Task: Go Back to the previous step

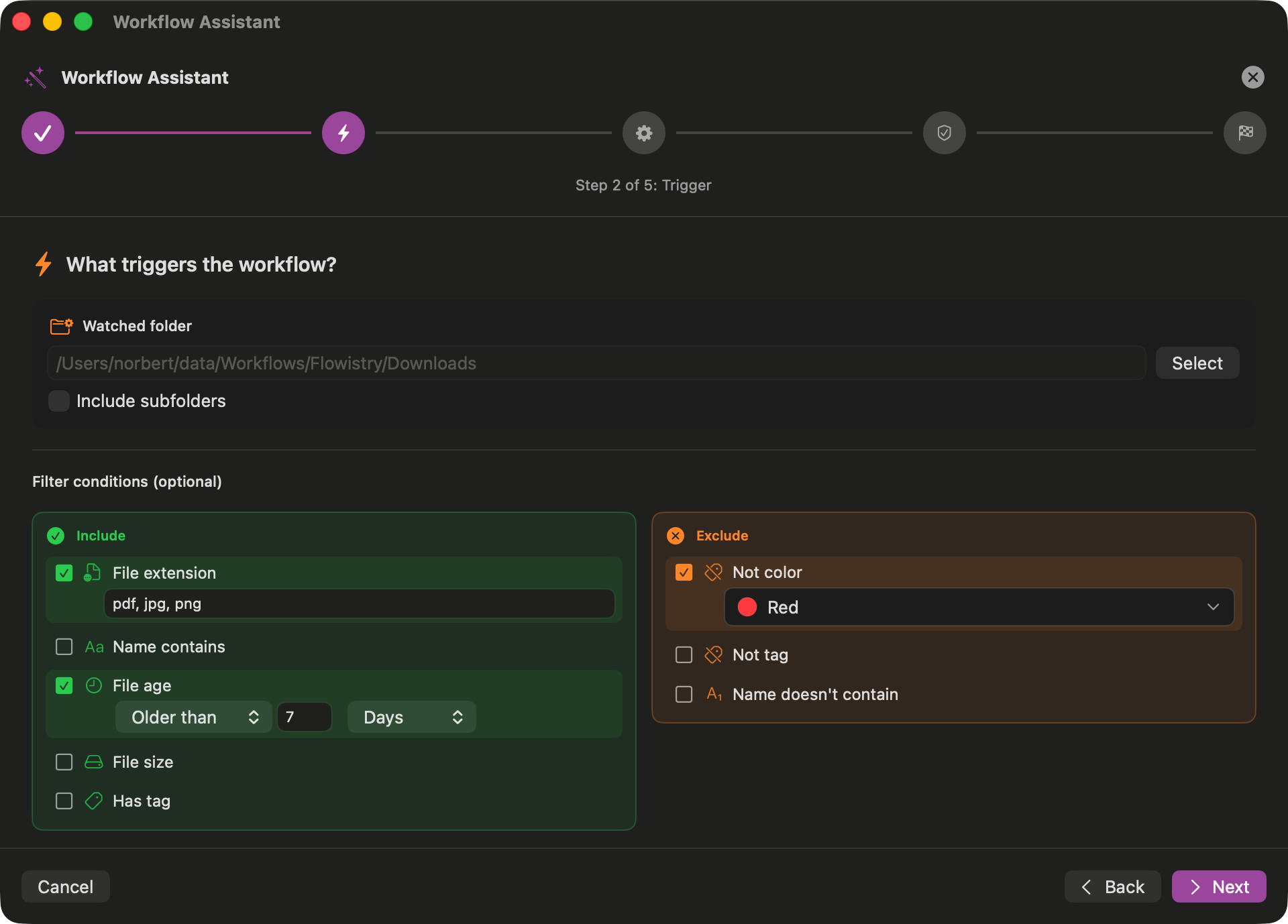Action: tap(1113, 886)
